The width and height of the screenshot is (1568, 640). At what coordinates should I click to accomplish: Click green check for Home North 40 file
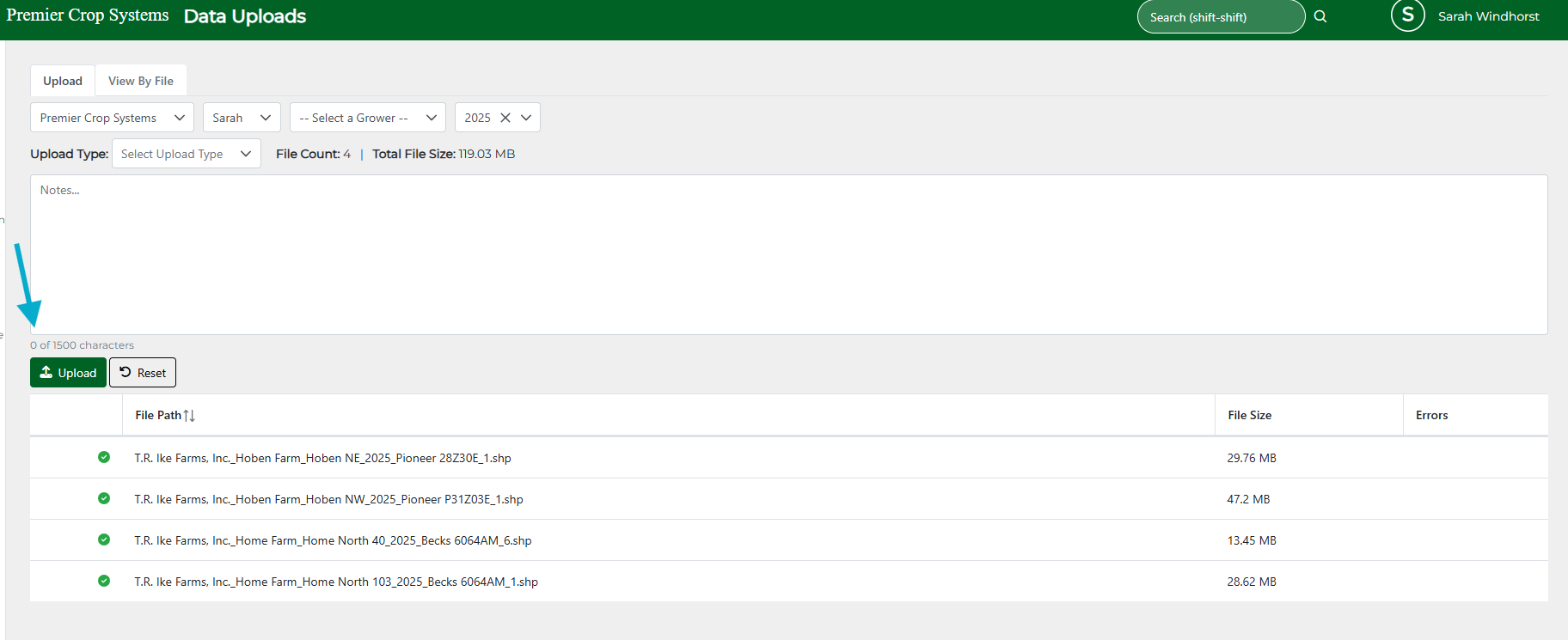click(x=104, y=539)
